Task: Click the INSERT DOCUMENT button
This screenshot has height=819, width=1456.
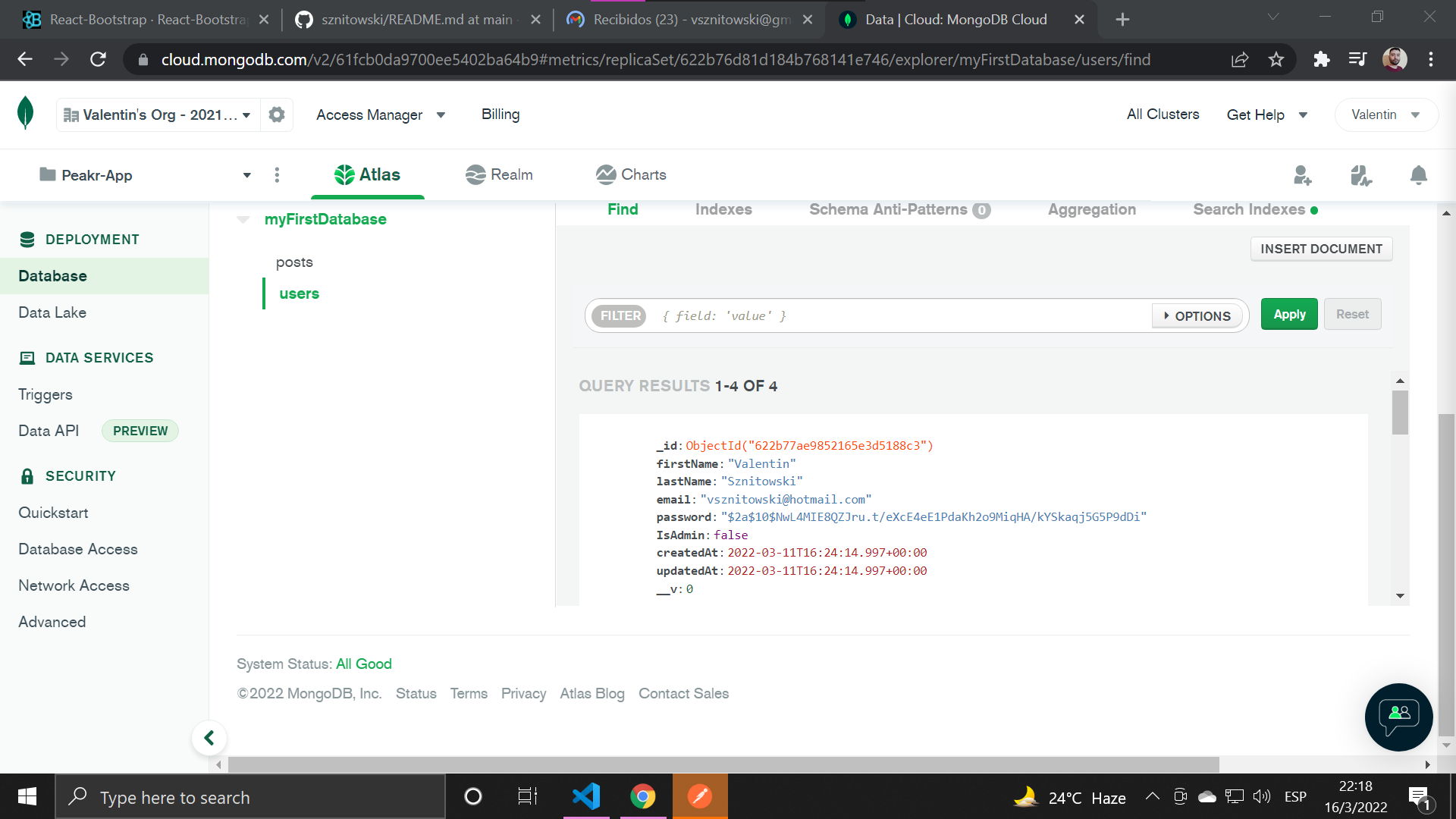Action: pyautogui.click(x=1321, y=249)
